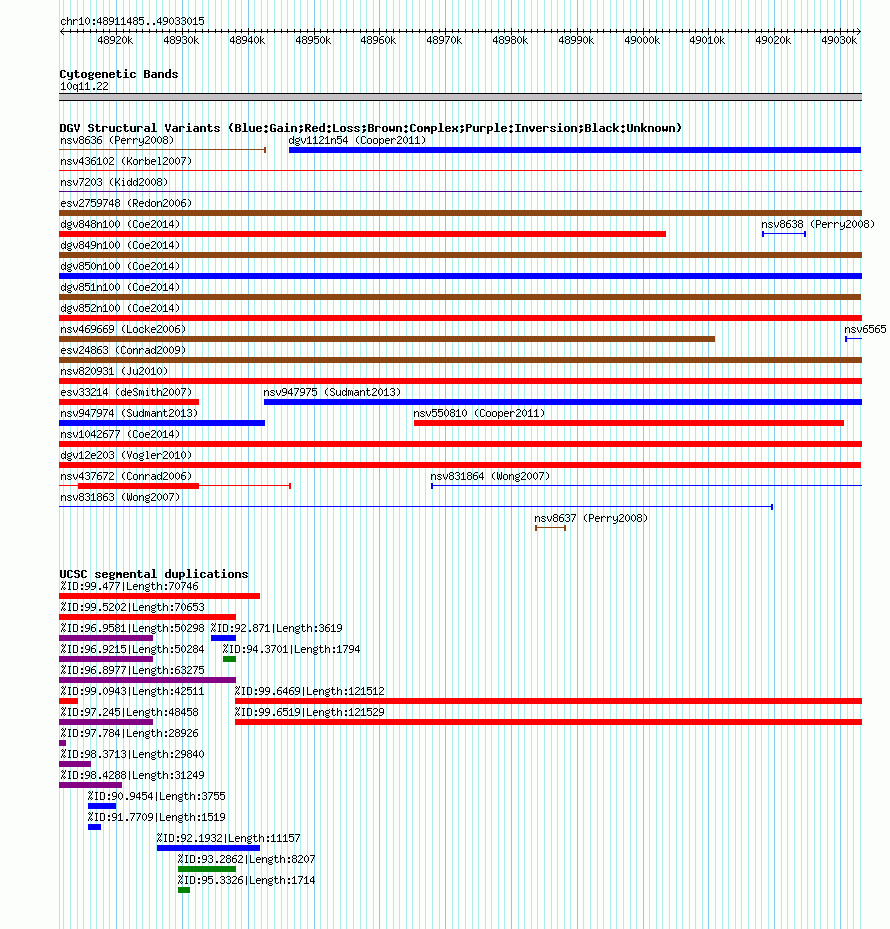Select the %ID:96.9581 Length:50298 purple bar

[x=106, y=638]
